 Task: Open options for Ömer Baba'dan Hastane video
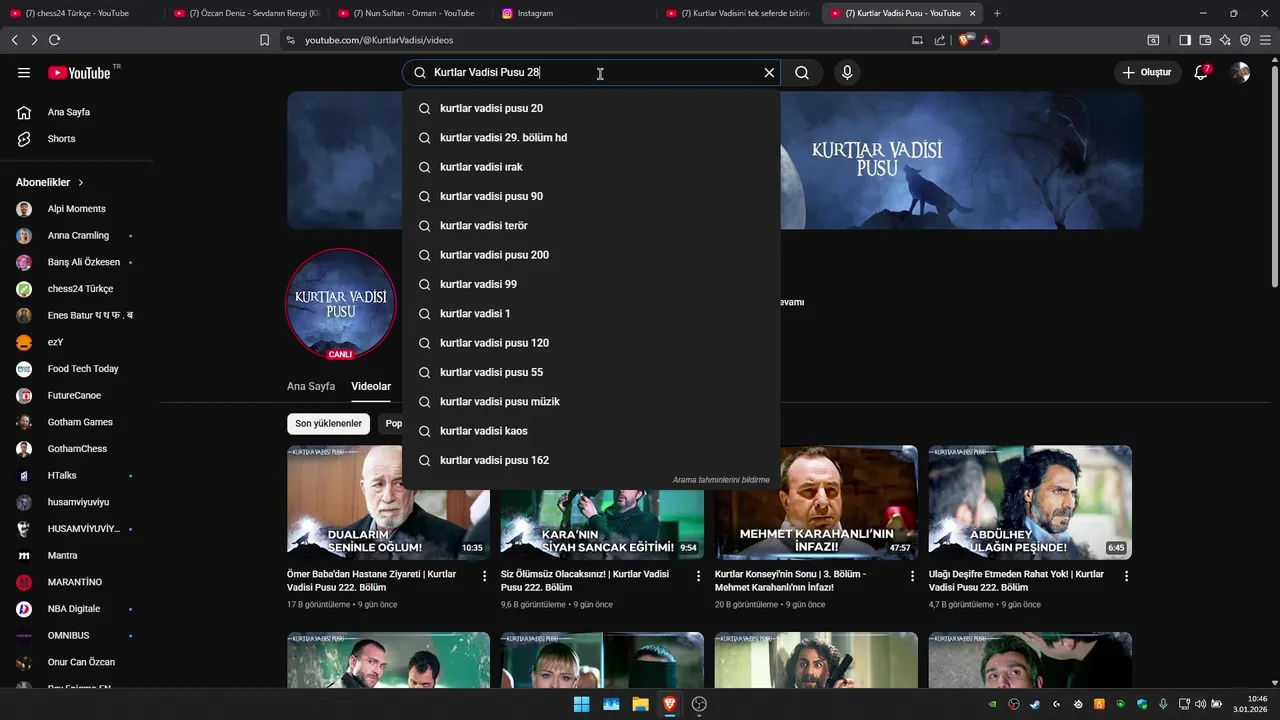tap(485, 576)
